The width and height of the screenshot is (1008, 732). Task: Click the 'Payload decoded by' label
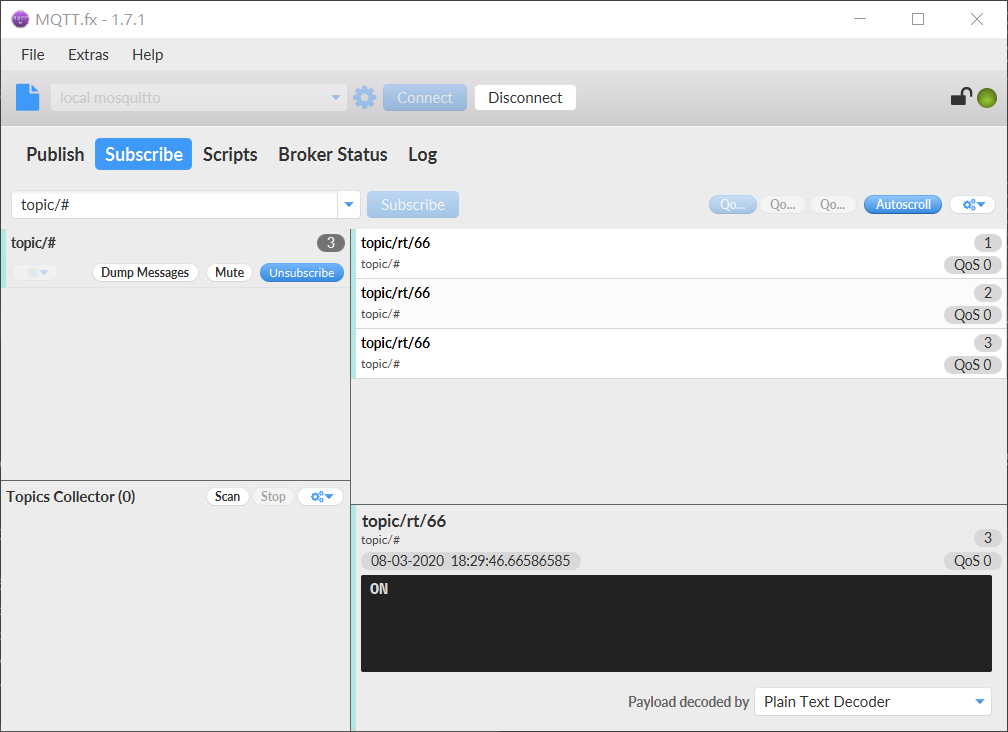(688, 702)
